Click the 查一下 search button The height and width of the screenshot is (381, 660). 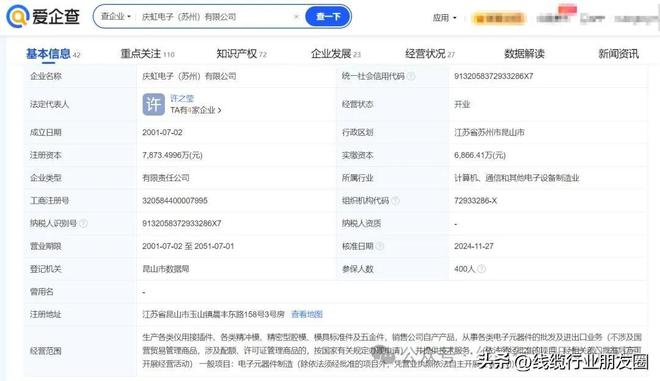[x=328, y=16]
